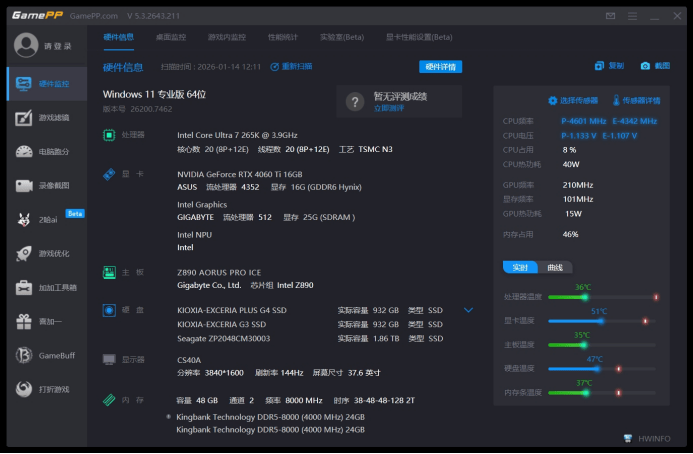
Task: Select the 桌面监控 tab
Action: (171, 37)
